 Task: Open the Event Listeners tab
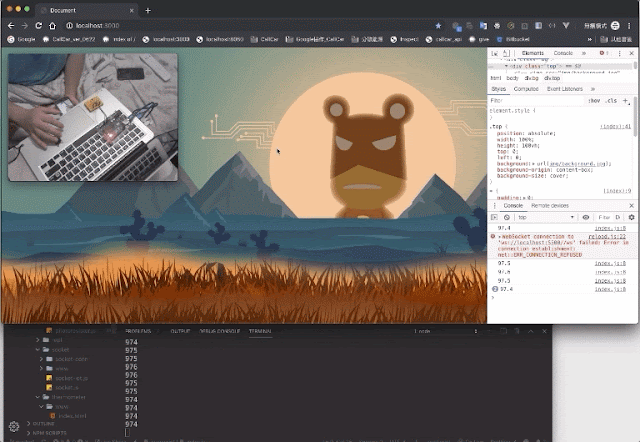click(x=564, y=89)
